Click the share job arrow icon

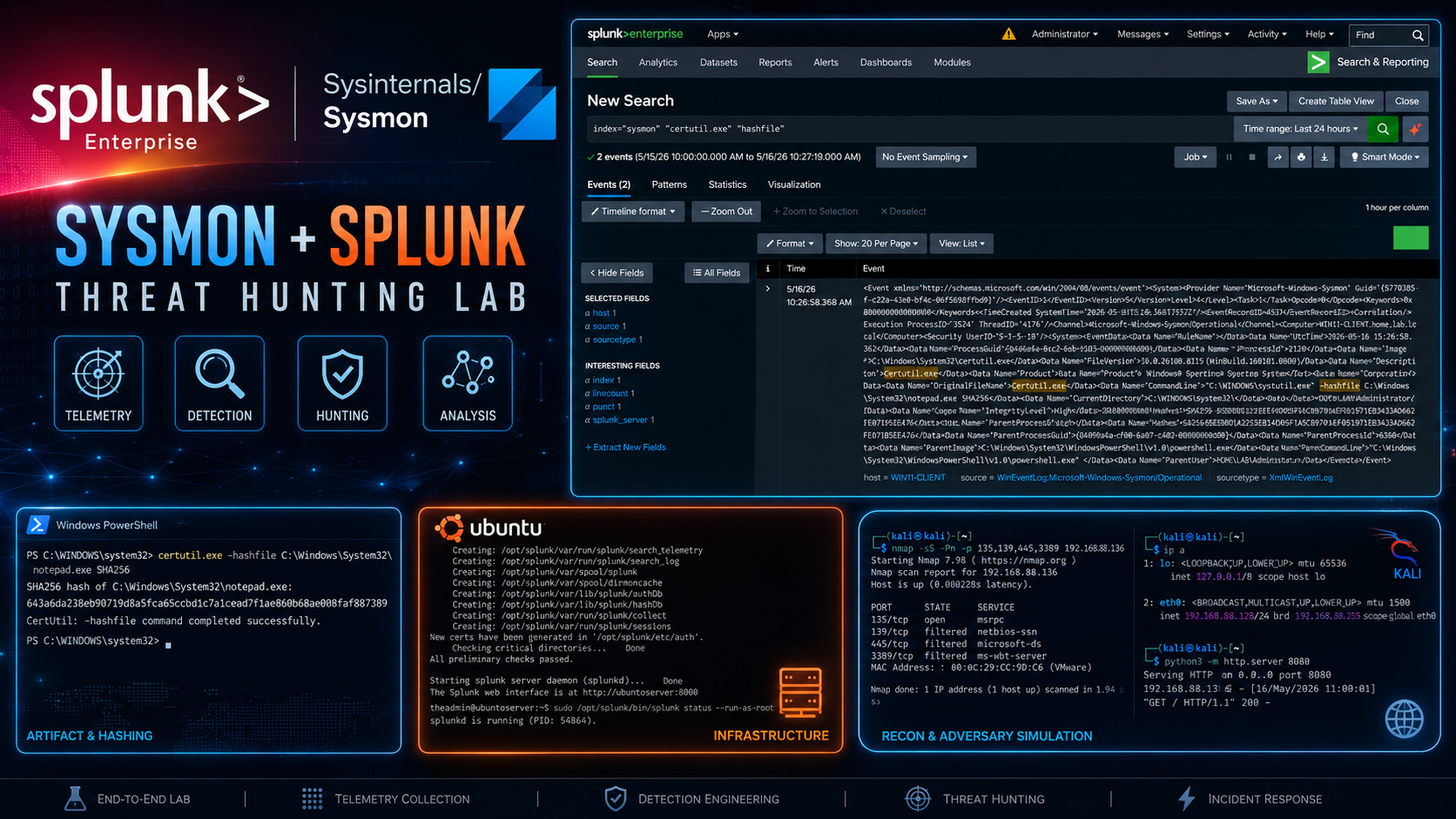(1277, 158)
